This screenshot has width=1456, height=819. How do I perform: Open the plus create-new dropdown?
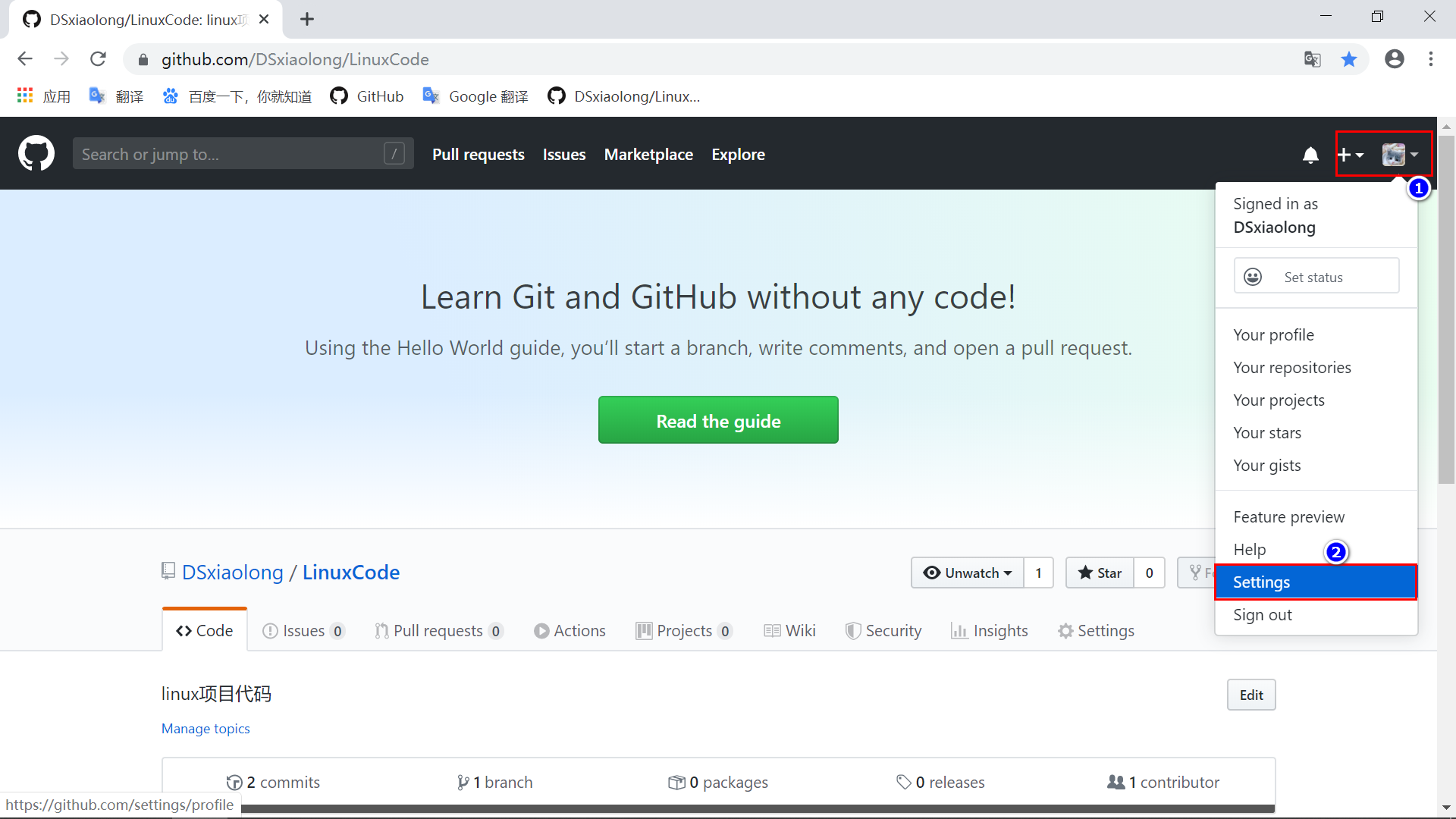pyautogui.click(x=1350, y=155)
